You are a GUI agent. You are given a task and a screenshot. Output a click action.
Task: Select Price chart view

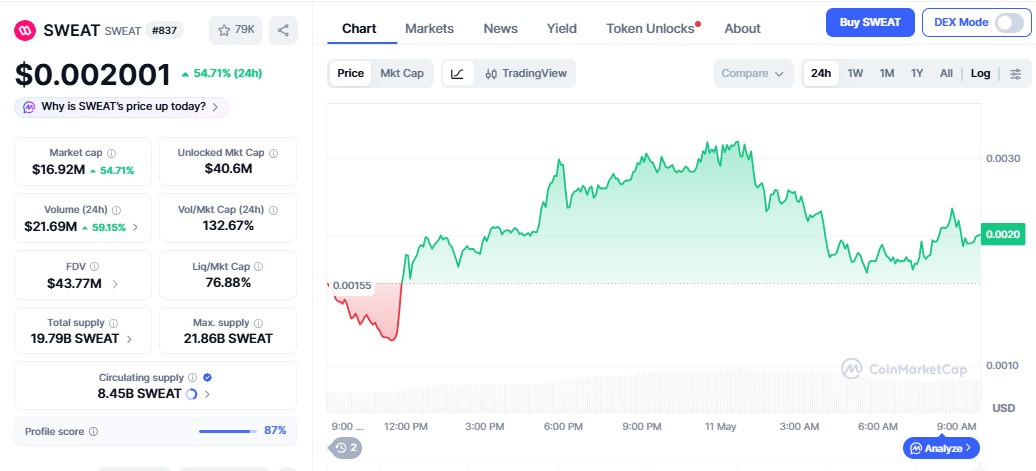pos(350,73)
